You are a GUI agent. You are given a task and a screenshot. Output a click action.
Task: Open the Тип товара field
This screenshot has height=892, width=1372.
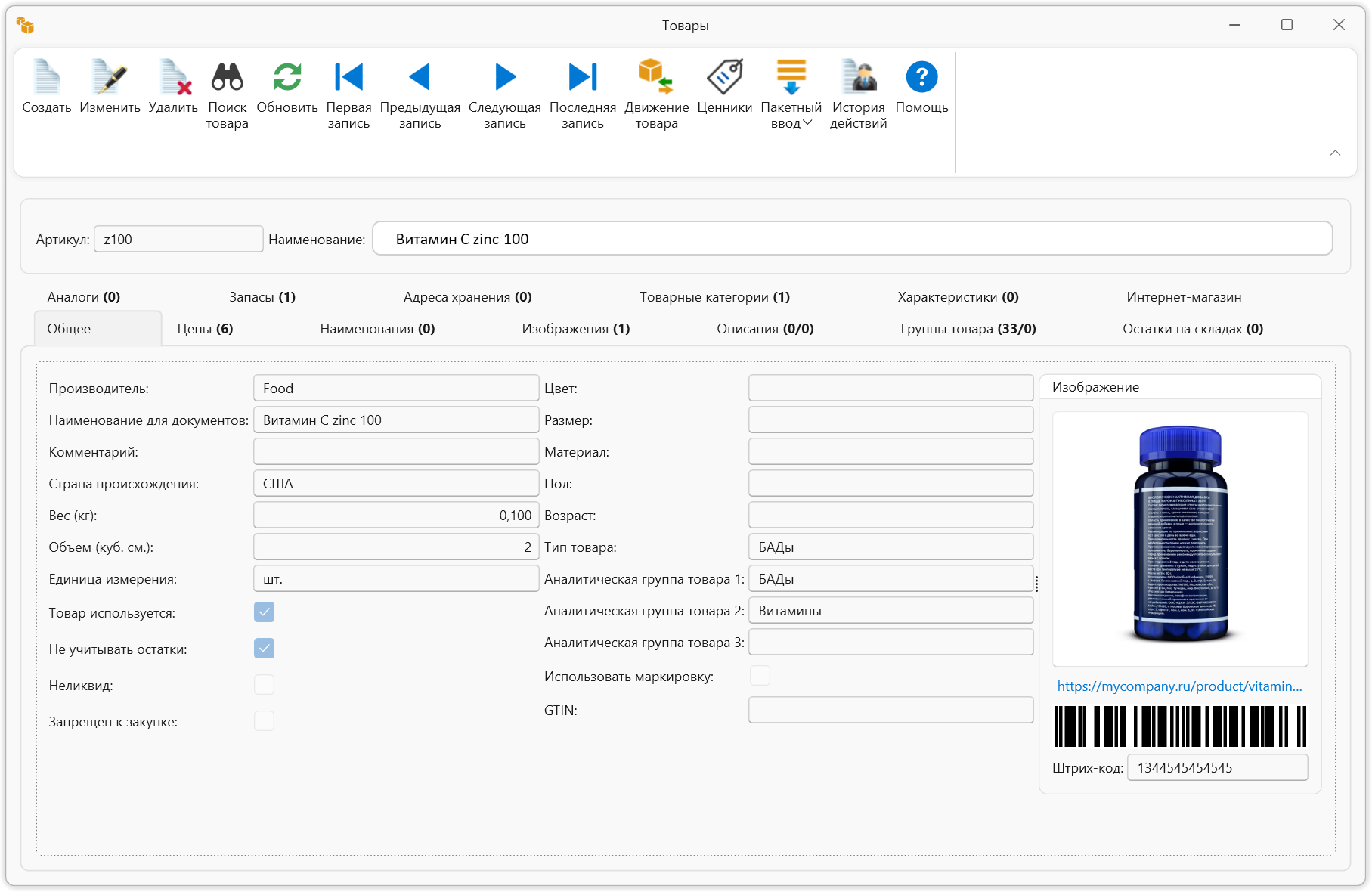[890, 547]
